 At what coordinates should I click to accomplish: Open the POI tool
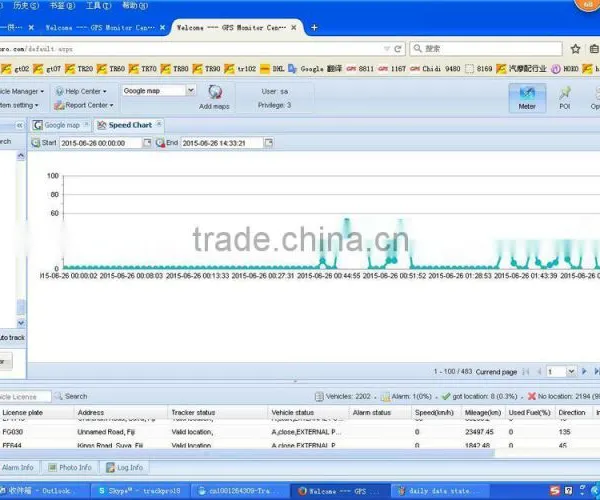pyautogui.click(x=564, y=98)
